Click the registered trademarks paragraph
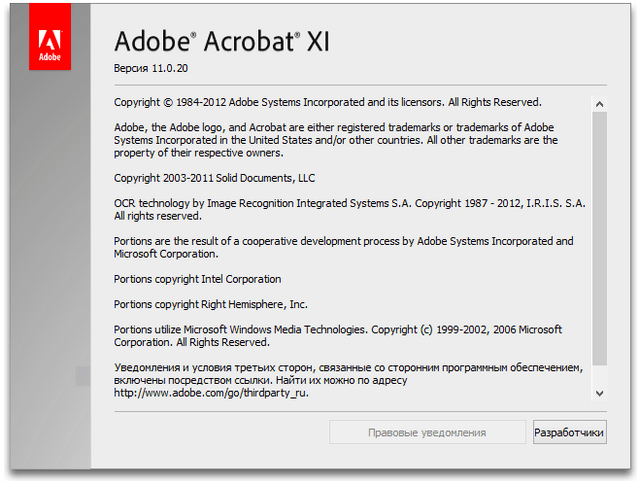The height and width of the screenshot is (484, 640). click(335, 140)
